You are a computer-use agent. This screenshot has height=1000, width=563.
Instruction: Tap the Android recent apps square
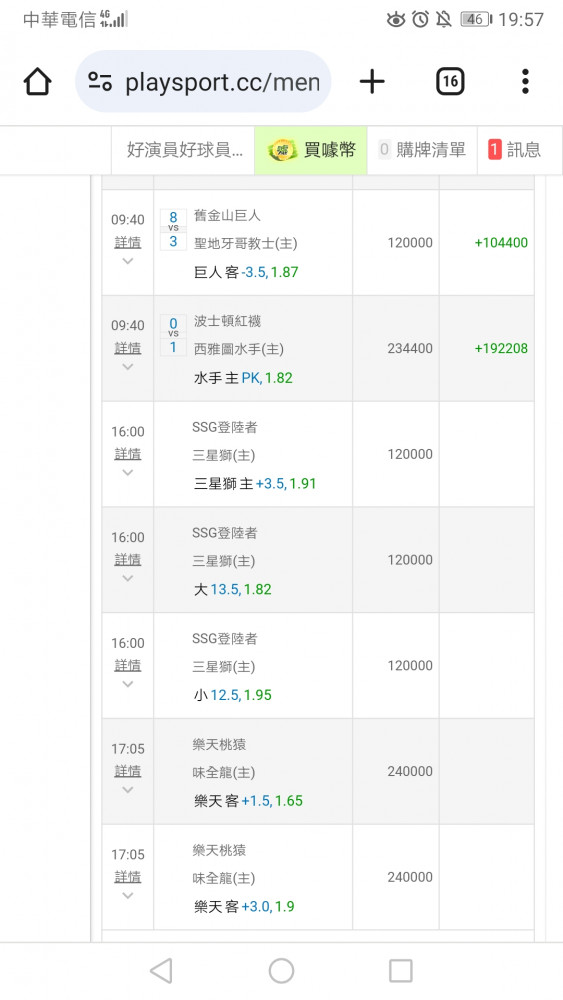pyautogui.click(x=401, y=971)
